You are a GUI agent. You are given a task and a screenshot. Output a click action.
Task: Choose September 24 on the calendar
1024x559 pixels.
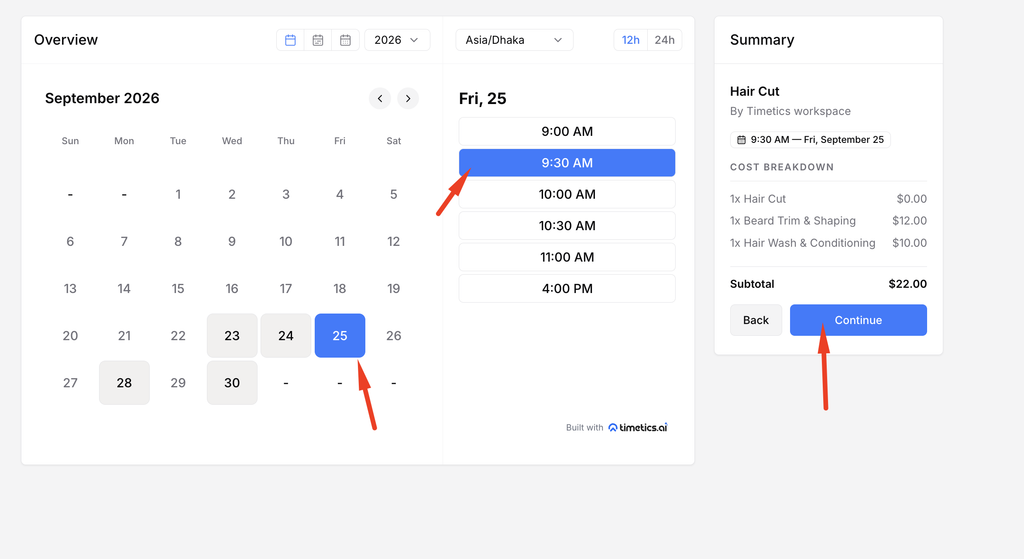click(x=286, y=336)
